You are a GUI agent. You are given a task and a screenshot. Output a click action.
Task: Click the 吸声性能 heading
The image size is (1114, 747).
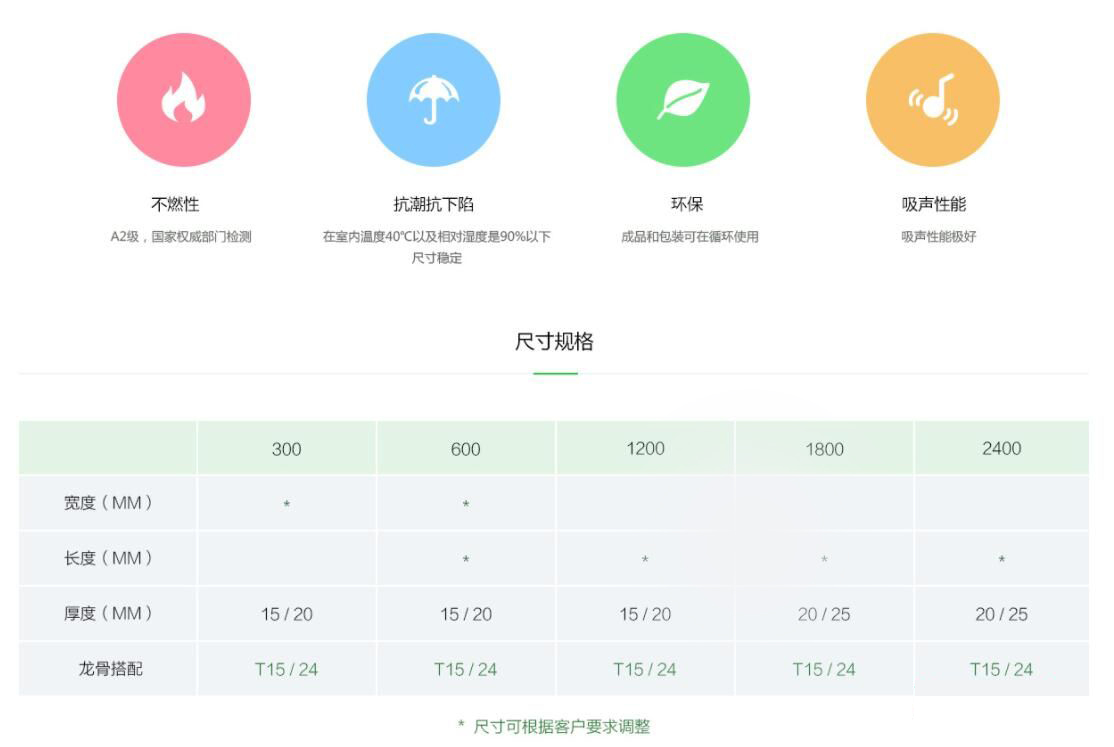click(x=934, y=204)
